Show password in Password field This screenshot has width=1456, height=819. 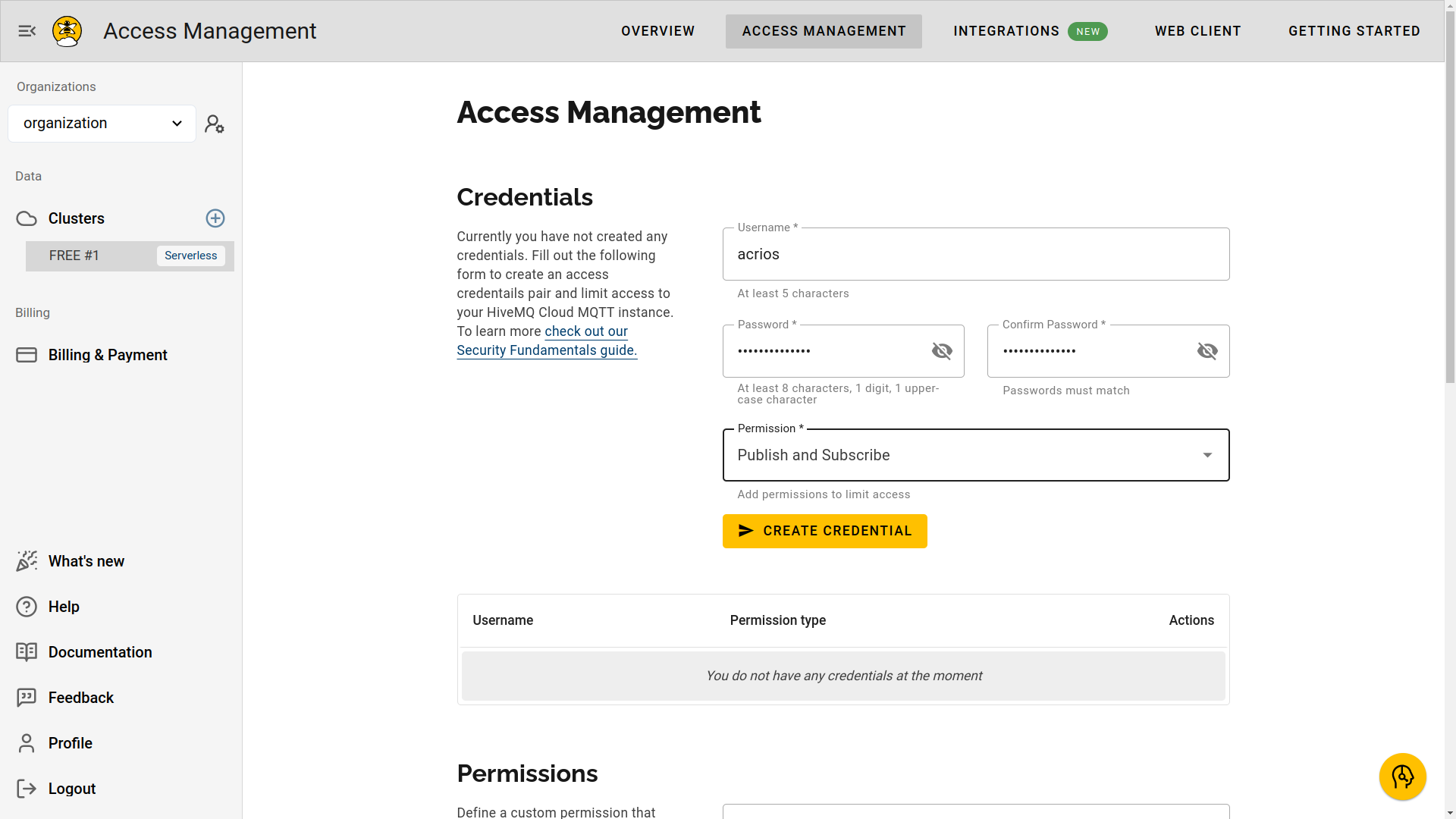(942, 351)
